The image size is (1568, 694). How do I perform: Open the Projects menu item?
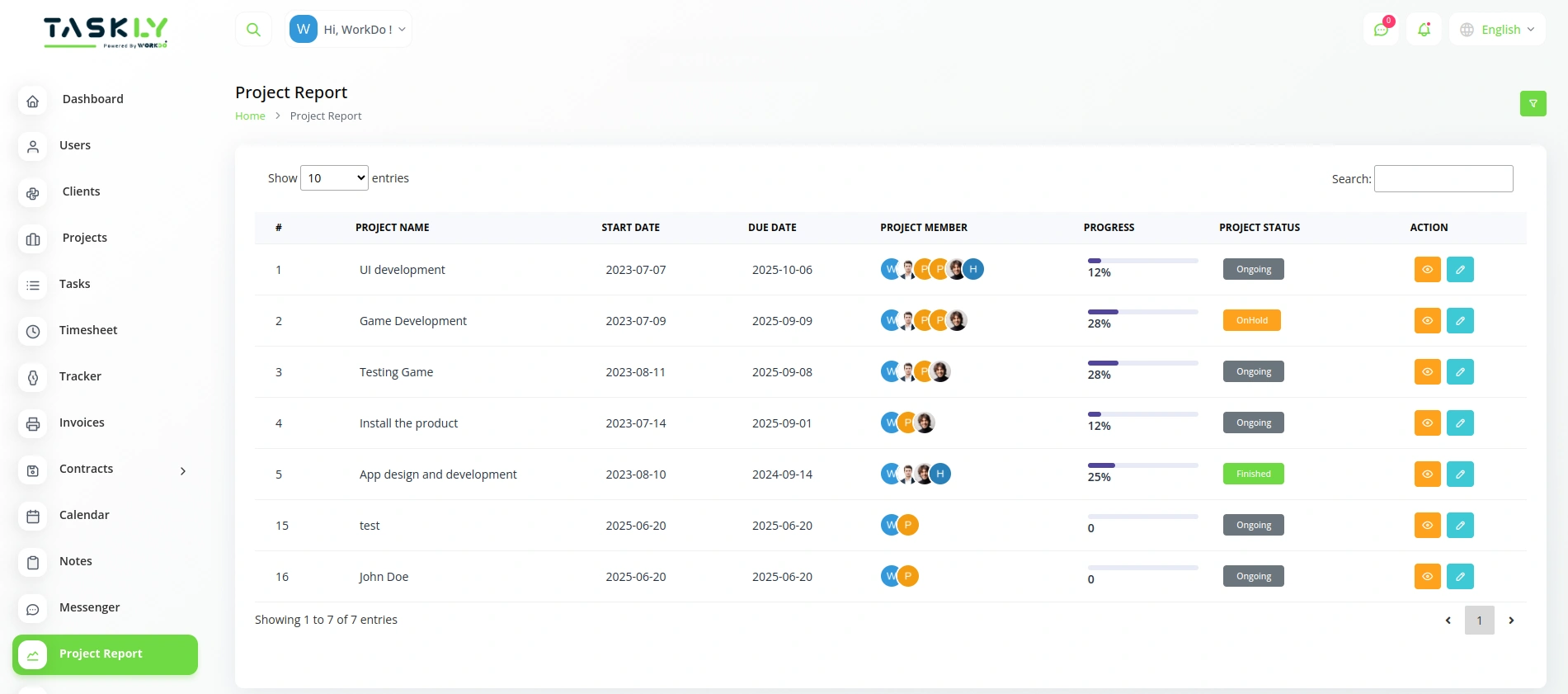coord(85,238)
